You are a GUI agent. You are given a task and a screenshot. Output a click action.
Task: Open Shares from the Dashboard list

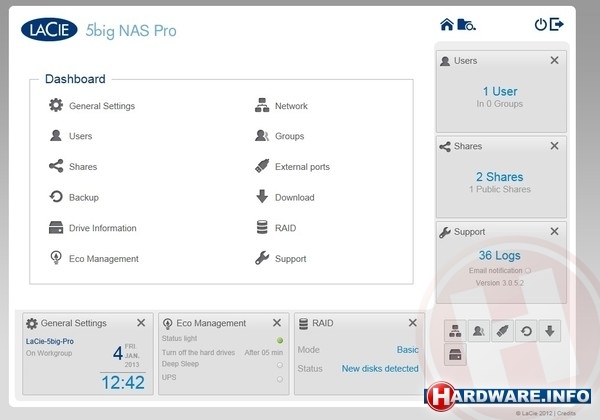[73, 166]
